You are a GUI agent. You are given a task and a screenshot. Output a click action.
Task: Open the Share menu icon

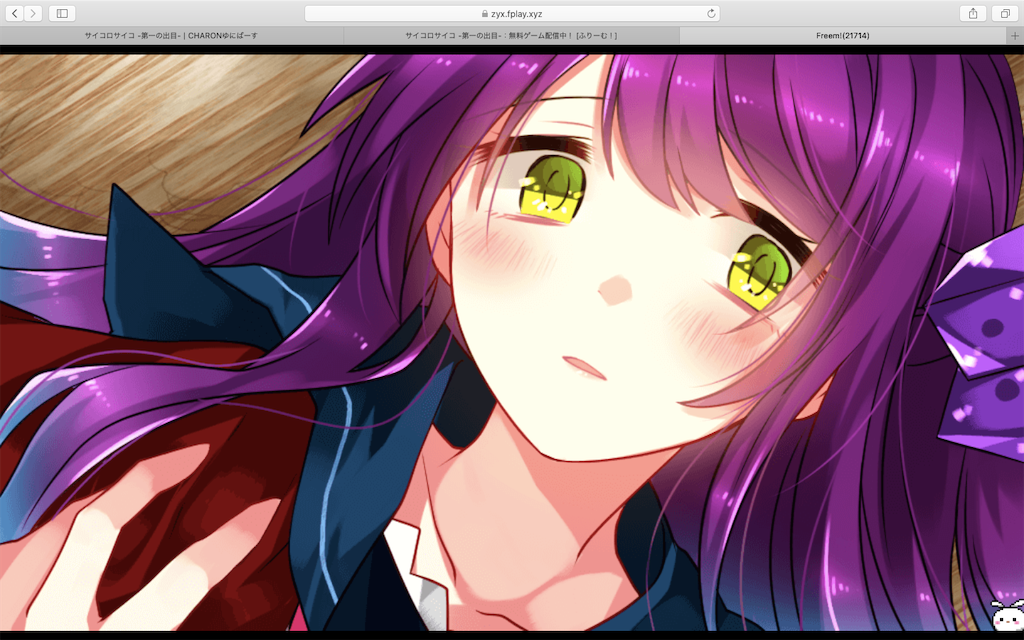(973, 13)
